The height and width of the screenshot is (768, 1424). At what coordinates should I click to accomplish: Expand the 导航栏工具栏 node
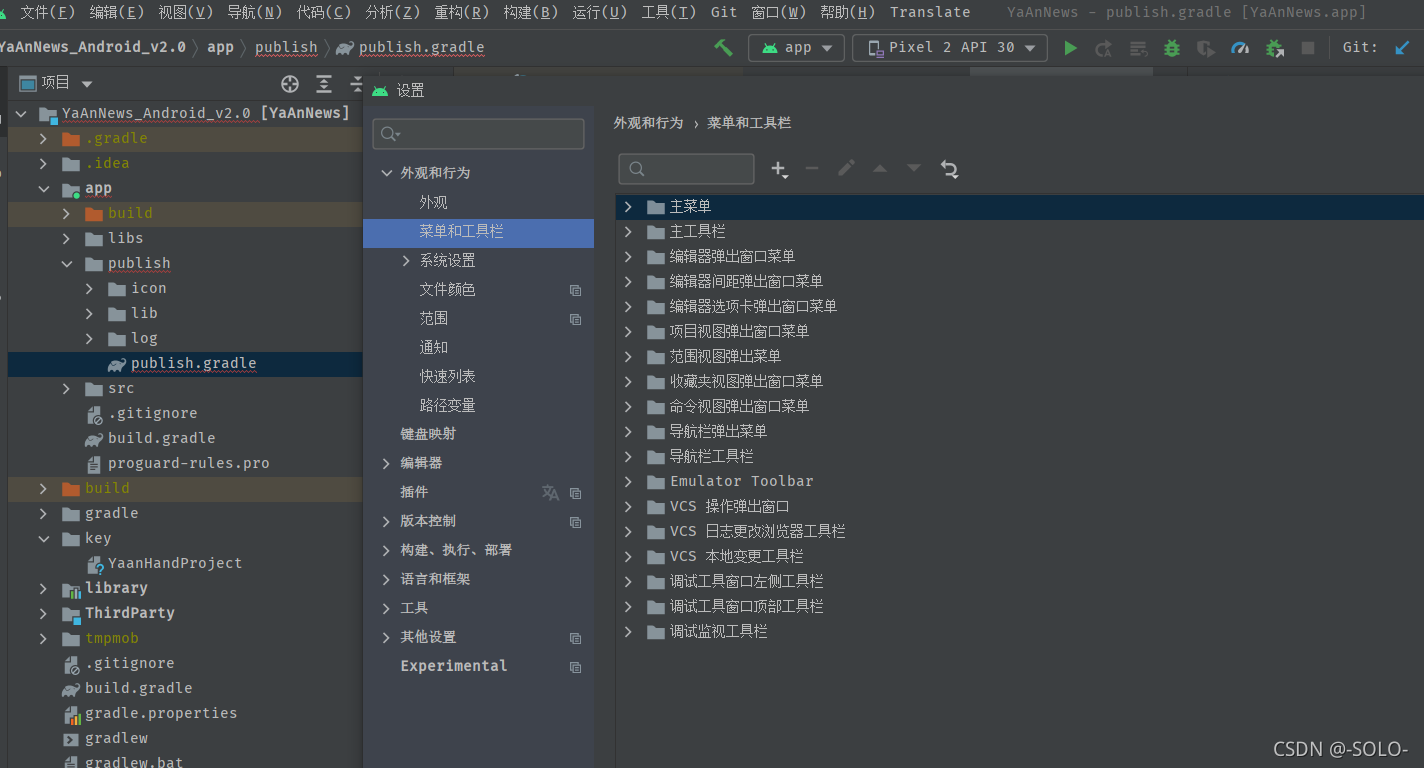628,457
